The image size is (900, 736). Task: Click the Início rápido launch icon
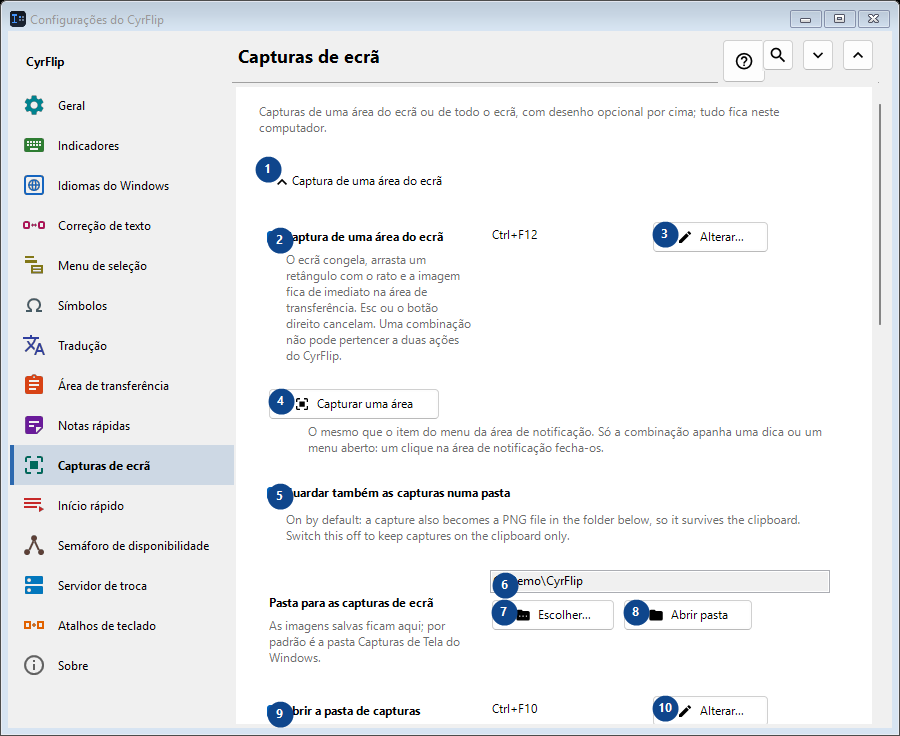pos(34,505)
